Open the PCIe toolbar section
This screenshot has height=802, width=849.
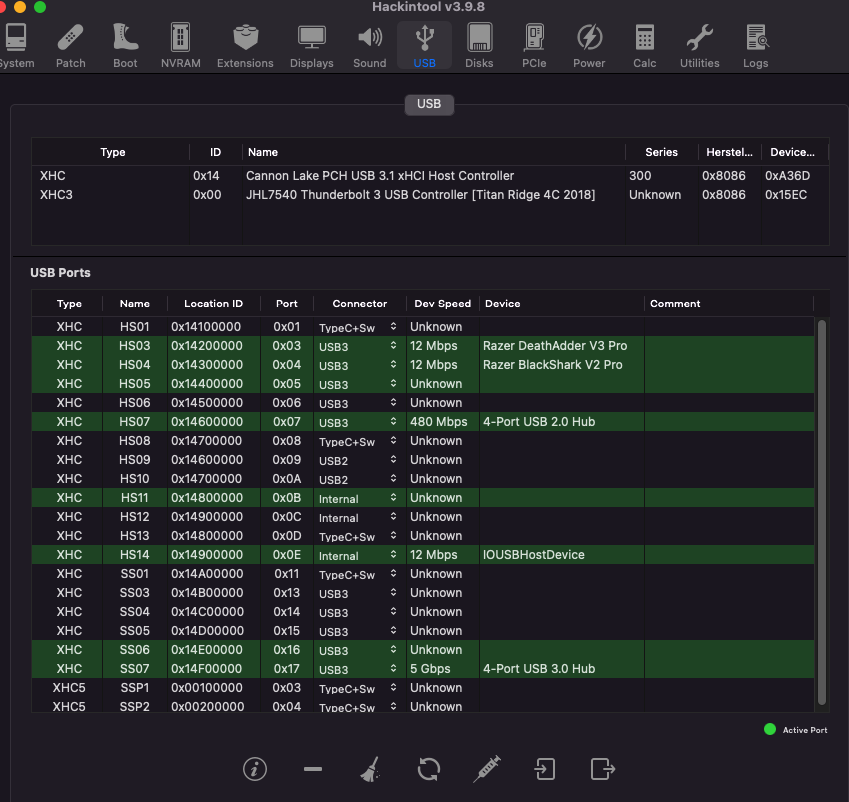[x=534, y=46]
